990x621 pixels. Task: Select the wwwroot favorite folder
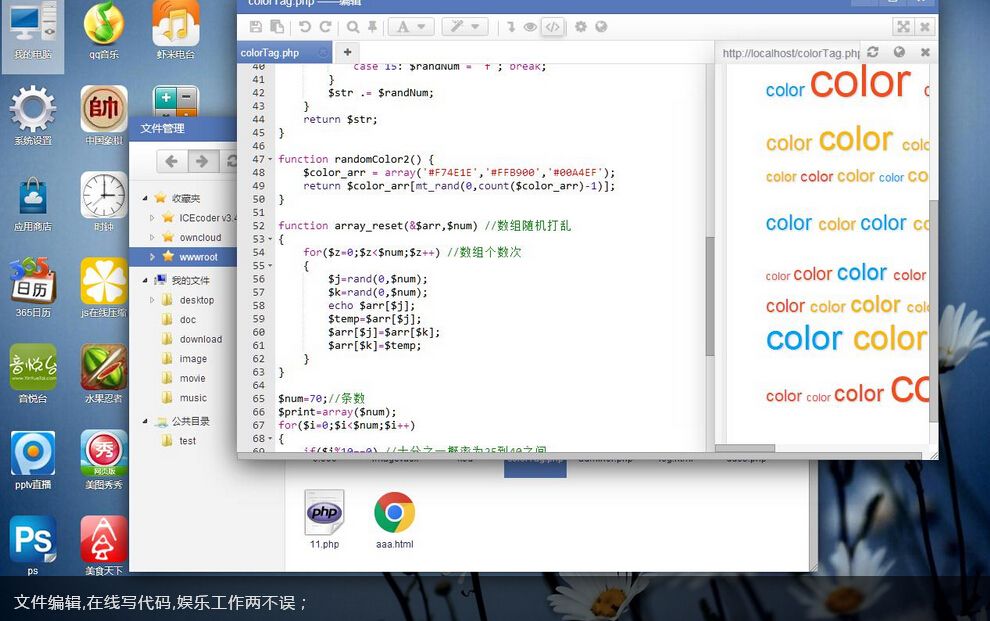199,257
